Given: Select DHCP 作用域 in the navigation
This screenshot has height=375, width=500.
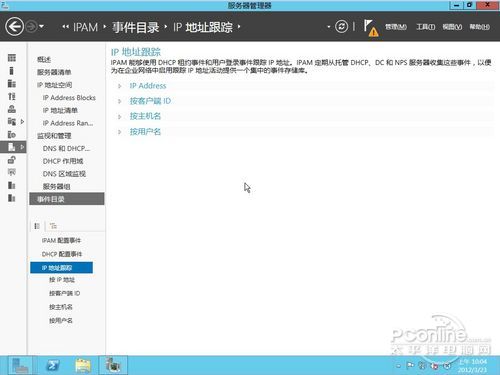Looking at the screenshot, I should 63,161.
